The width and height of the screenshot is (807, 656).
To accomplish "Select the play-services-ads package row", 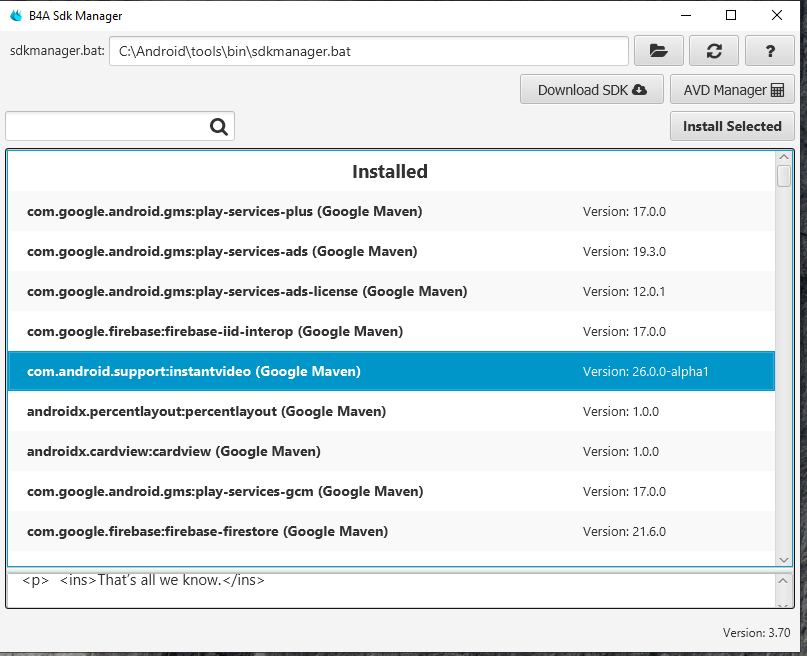I will point(390,251).
